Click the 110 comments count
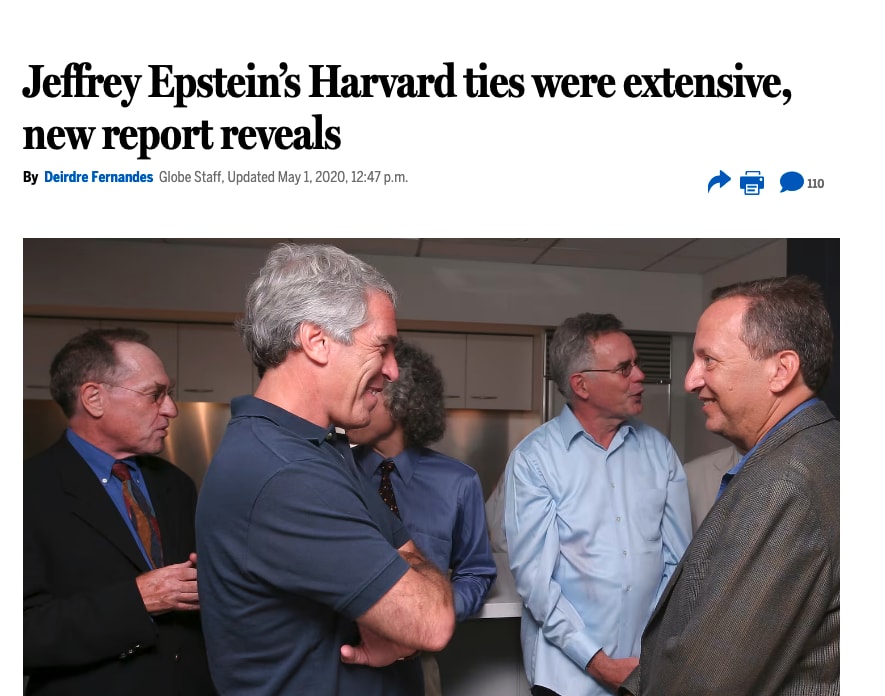885x696 pixels. (816, 183)
